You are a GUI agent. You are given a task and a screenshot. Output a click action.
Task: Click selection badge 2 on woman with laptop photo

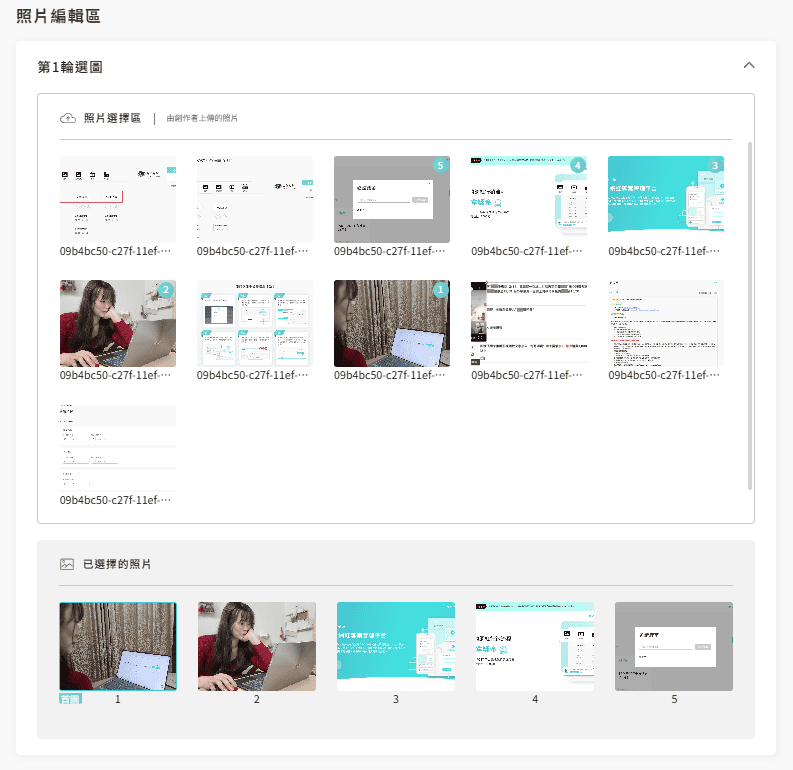(166, 290)
